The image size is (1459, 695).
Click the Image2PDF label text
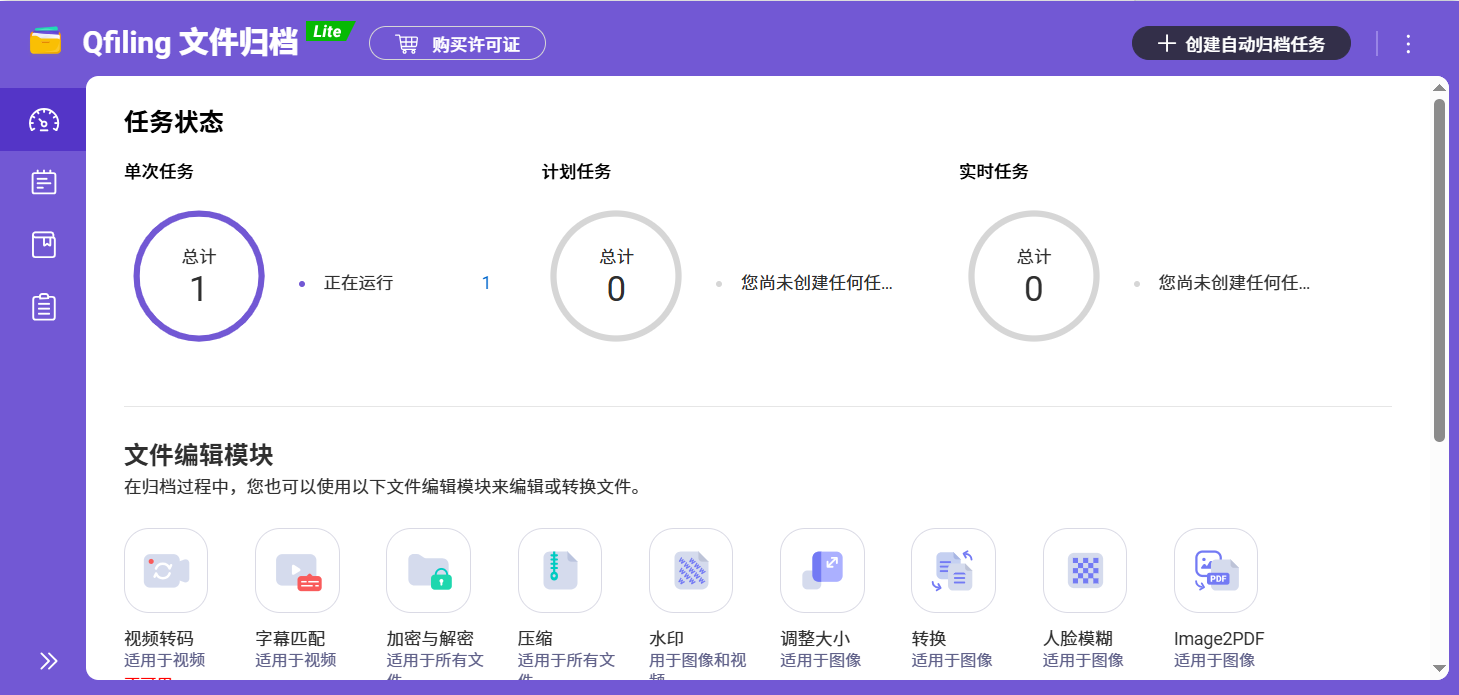tap(1219, 639)
